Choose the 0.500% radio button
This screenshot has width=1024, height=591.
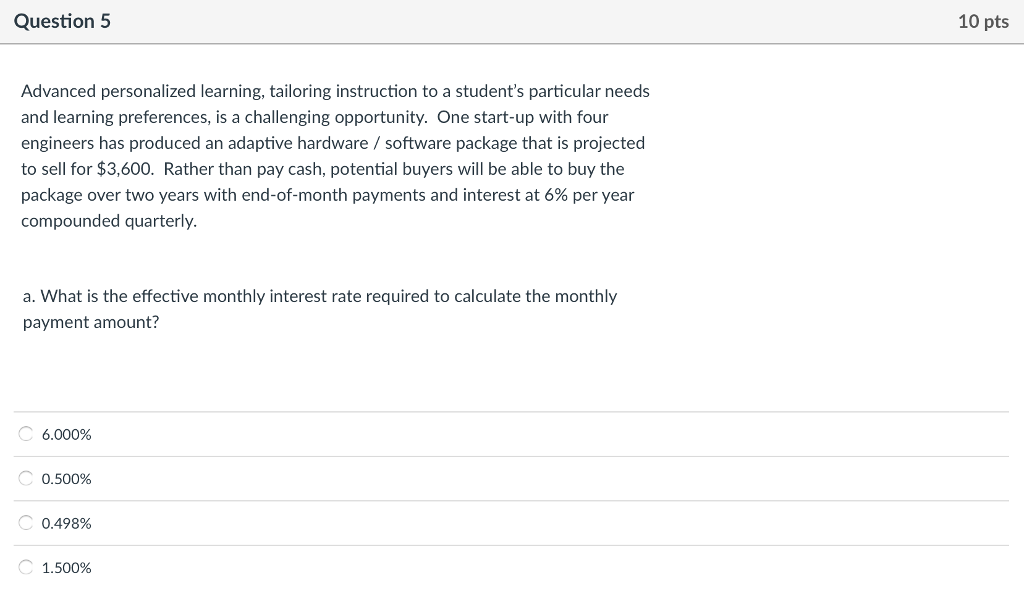click(25, 478)
